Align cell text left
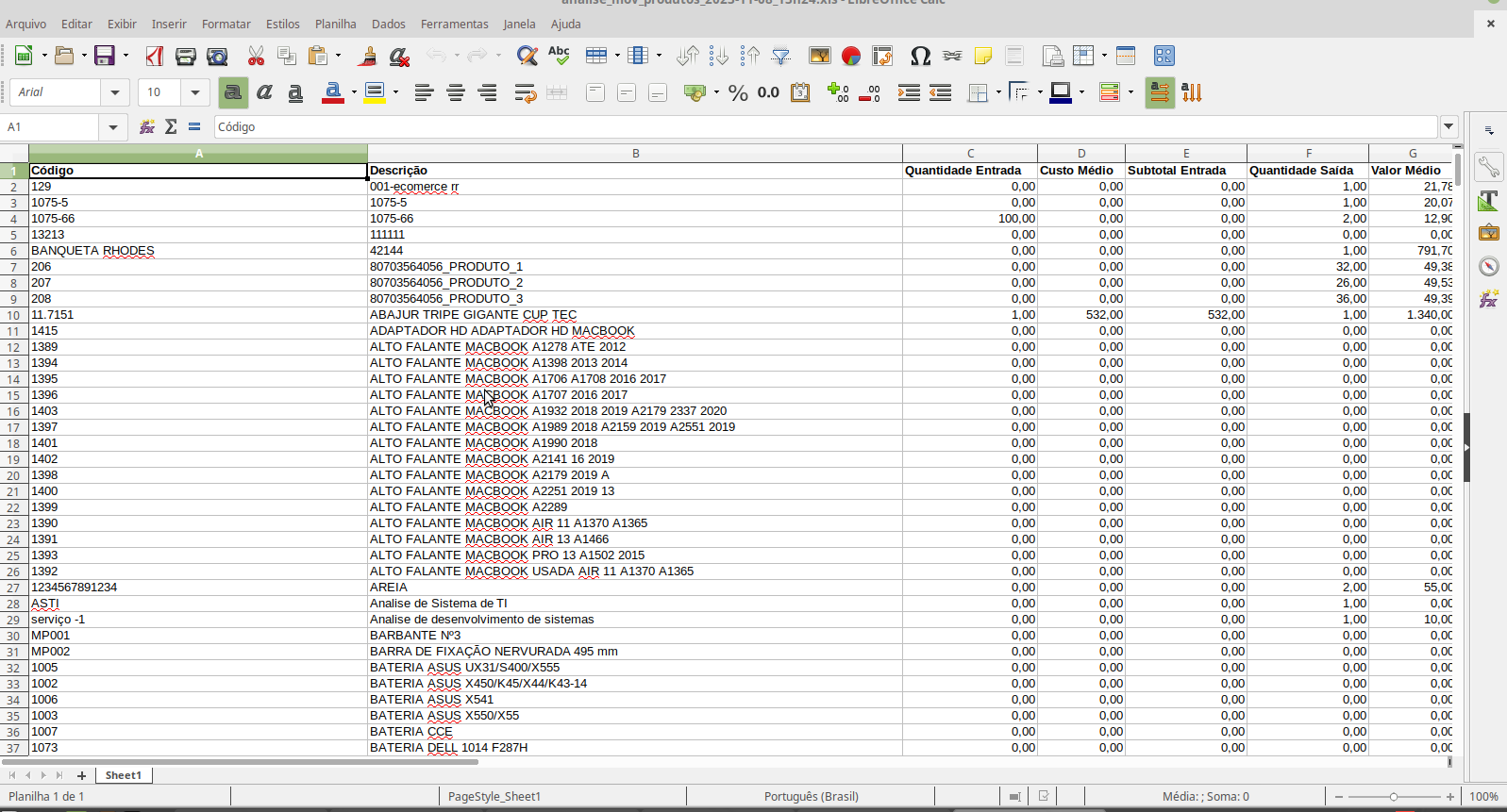Image resolution: width=1507 pixels, height=812 pixels. 424,92
